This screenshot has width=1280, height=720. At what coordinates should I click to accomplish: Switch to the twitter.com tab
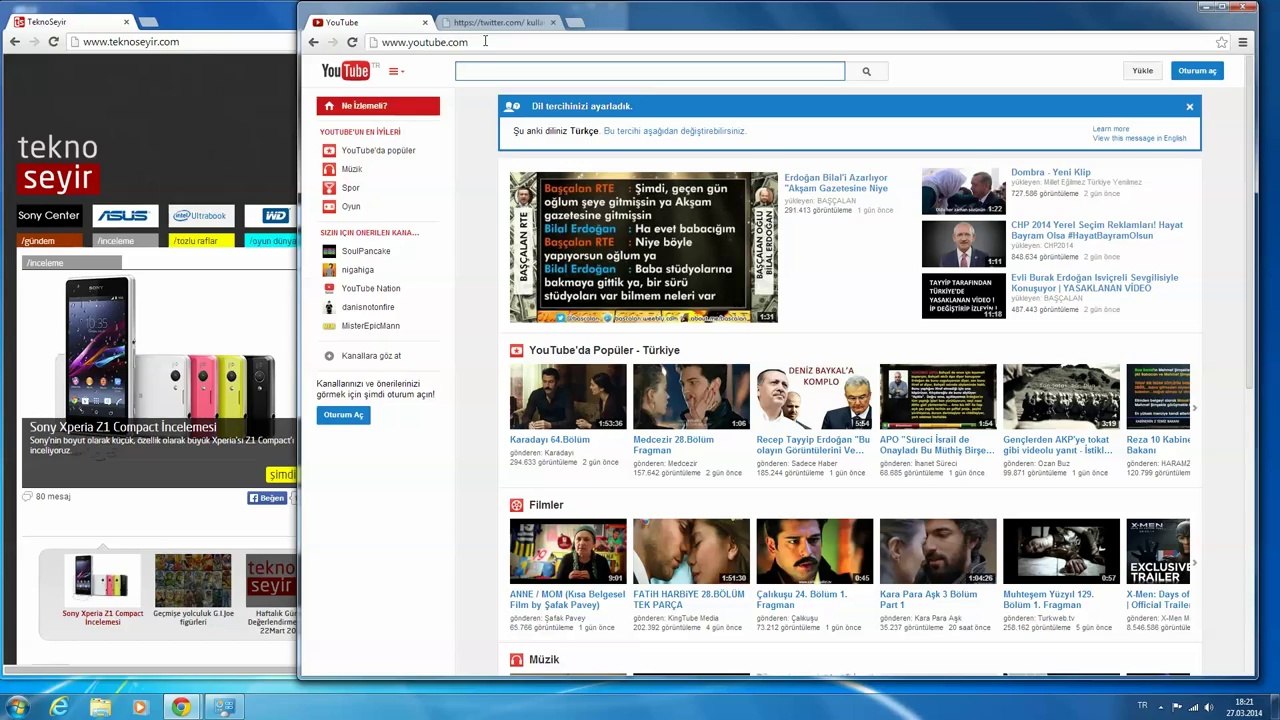point(498,22)
